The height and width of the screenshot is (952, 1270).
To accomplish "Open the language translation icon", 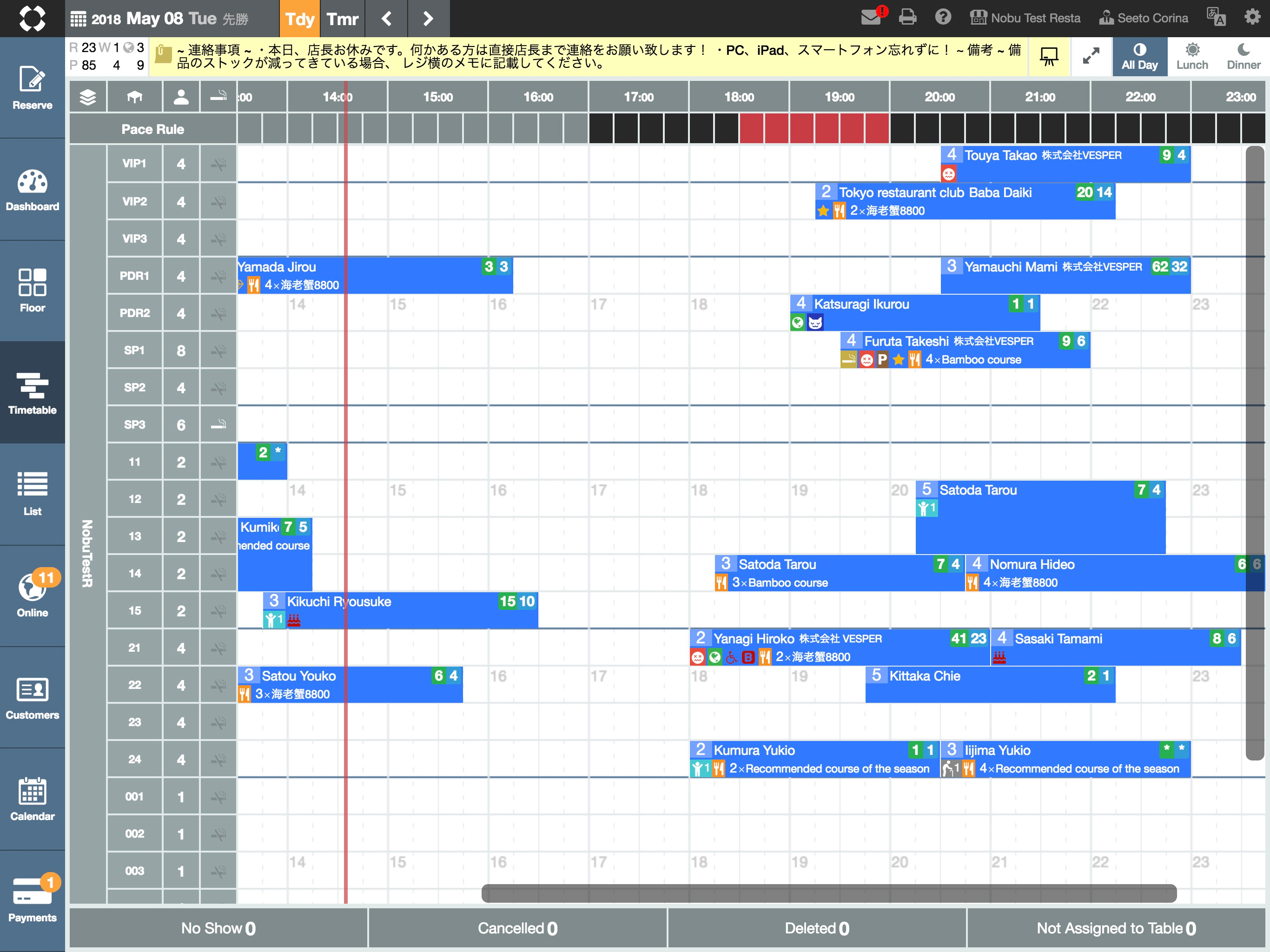I will click(x=1216, y=17).
